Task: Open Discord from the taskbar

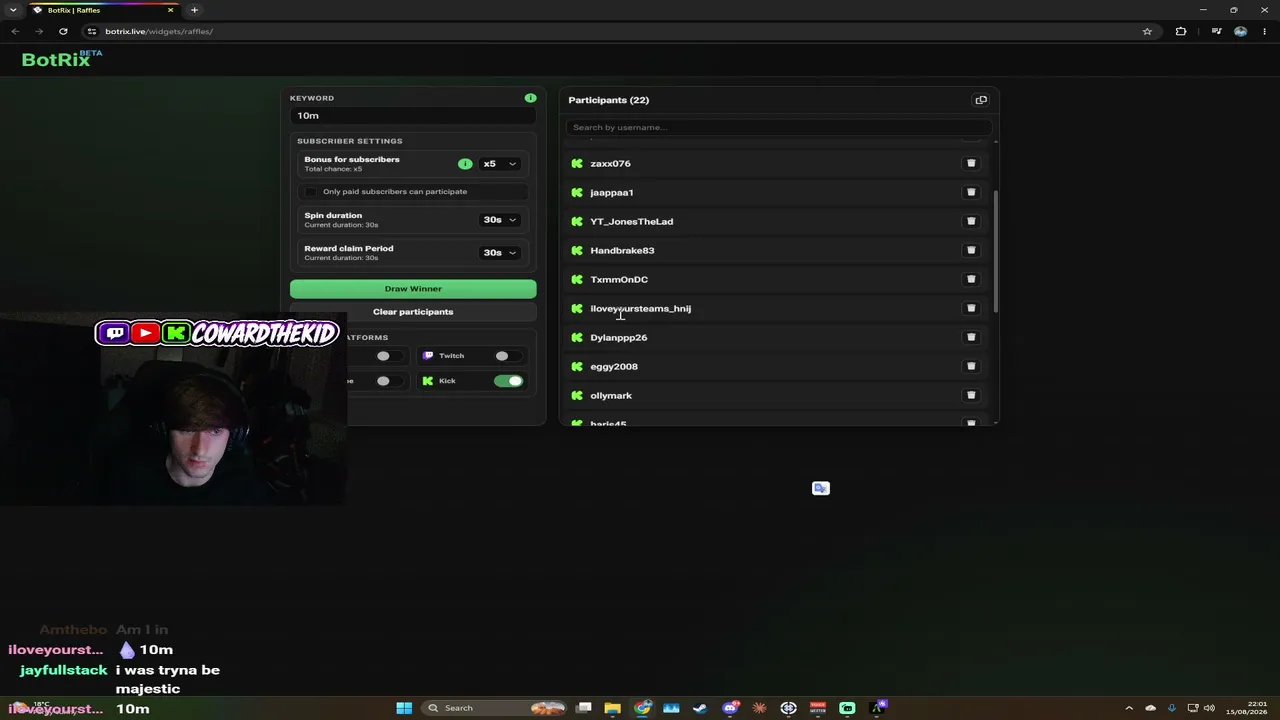Action: click(x=731, y=708)
